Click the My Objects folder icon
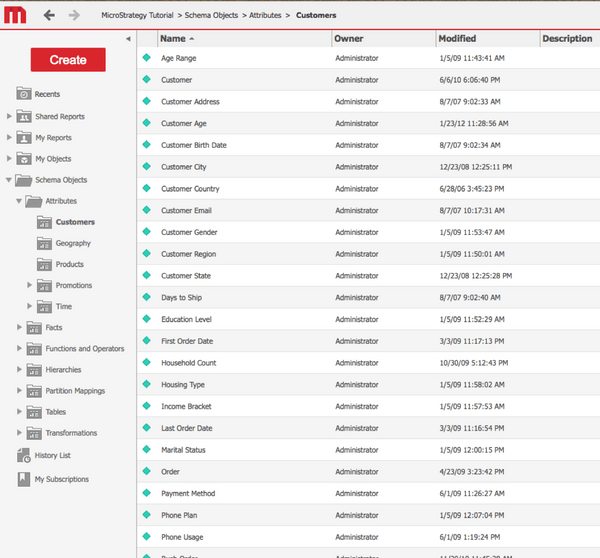 pyautogui.click(x=24, y=158)
